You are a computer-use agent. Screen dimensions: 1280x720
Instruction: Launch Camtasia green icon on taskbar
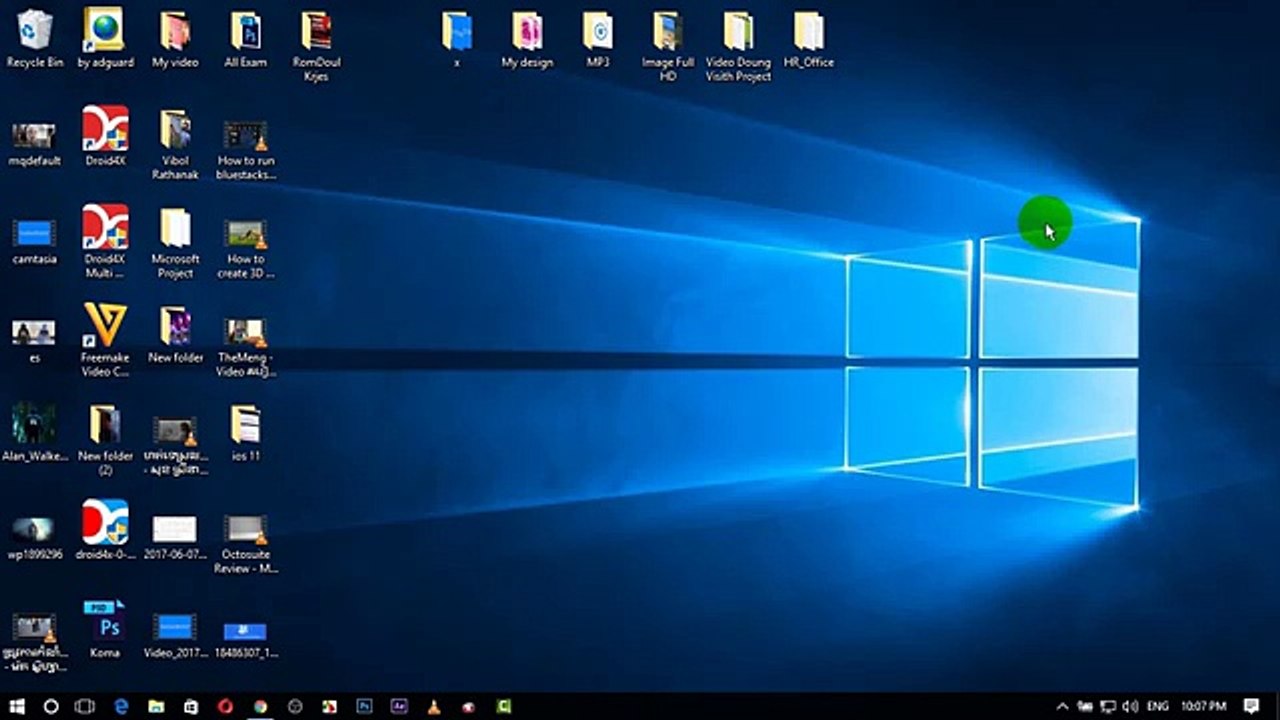pyautogui.click(x=503, y=706)
